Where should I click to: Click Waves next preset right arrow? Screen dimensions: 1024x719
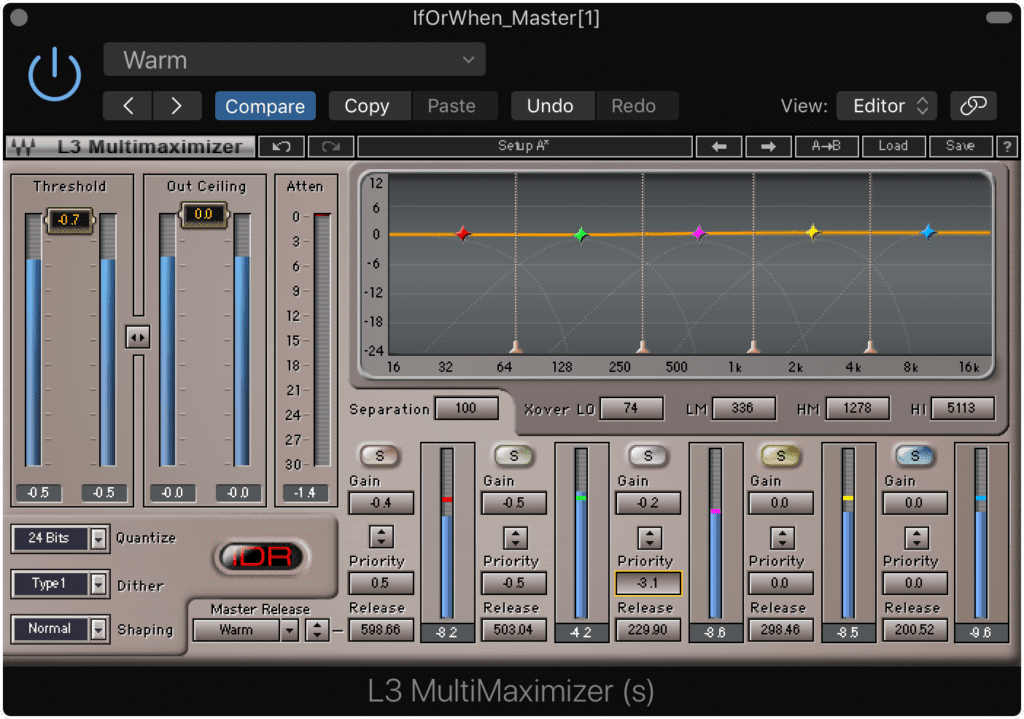pyautogui.click(x=768, y=146)
